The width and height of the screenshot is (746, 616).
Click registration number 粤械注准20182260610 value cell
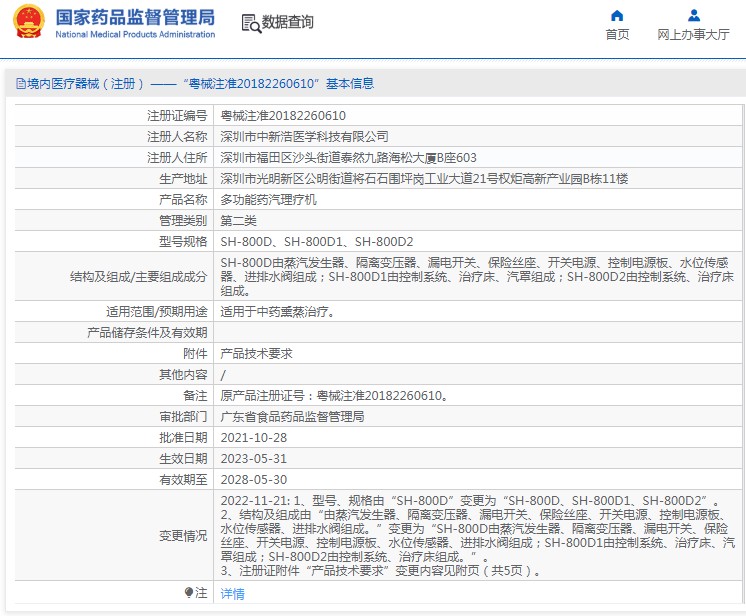click(283, 116)
